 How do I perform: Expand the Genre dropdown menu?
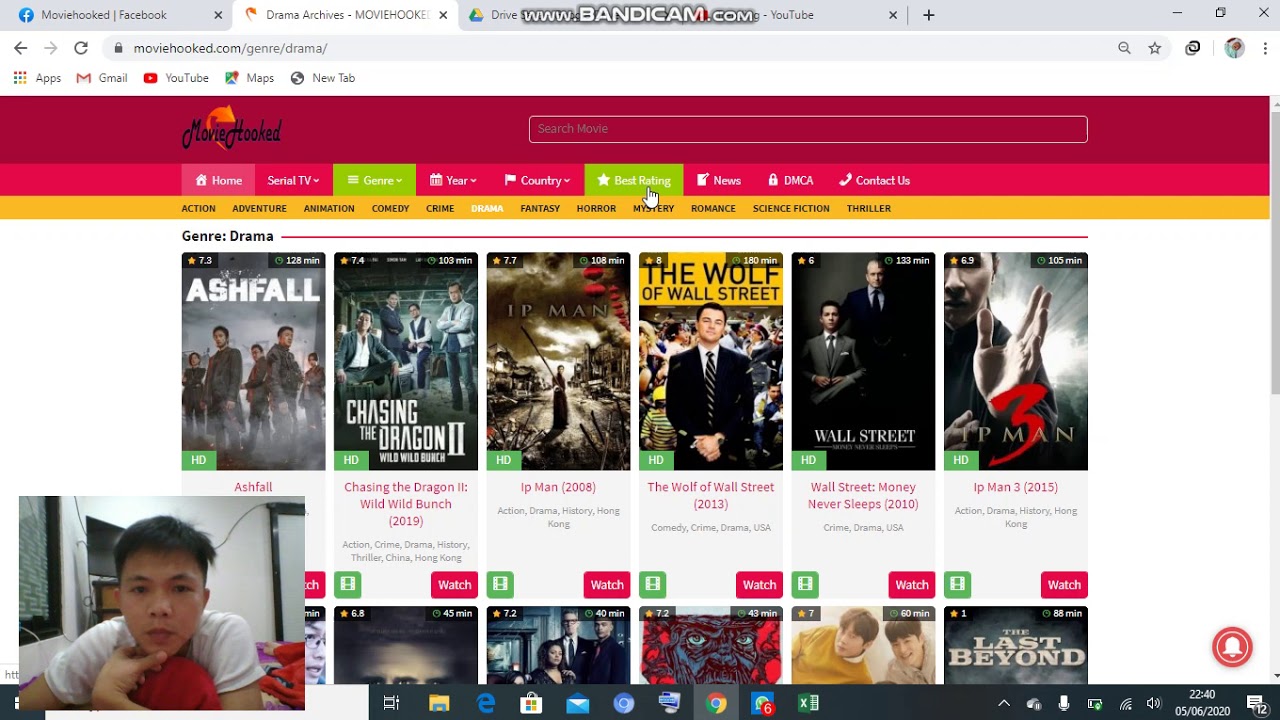click(374, 181)
